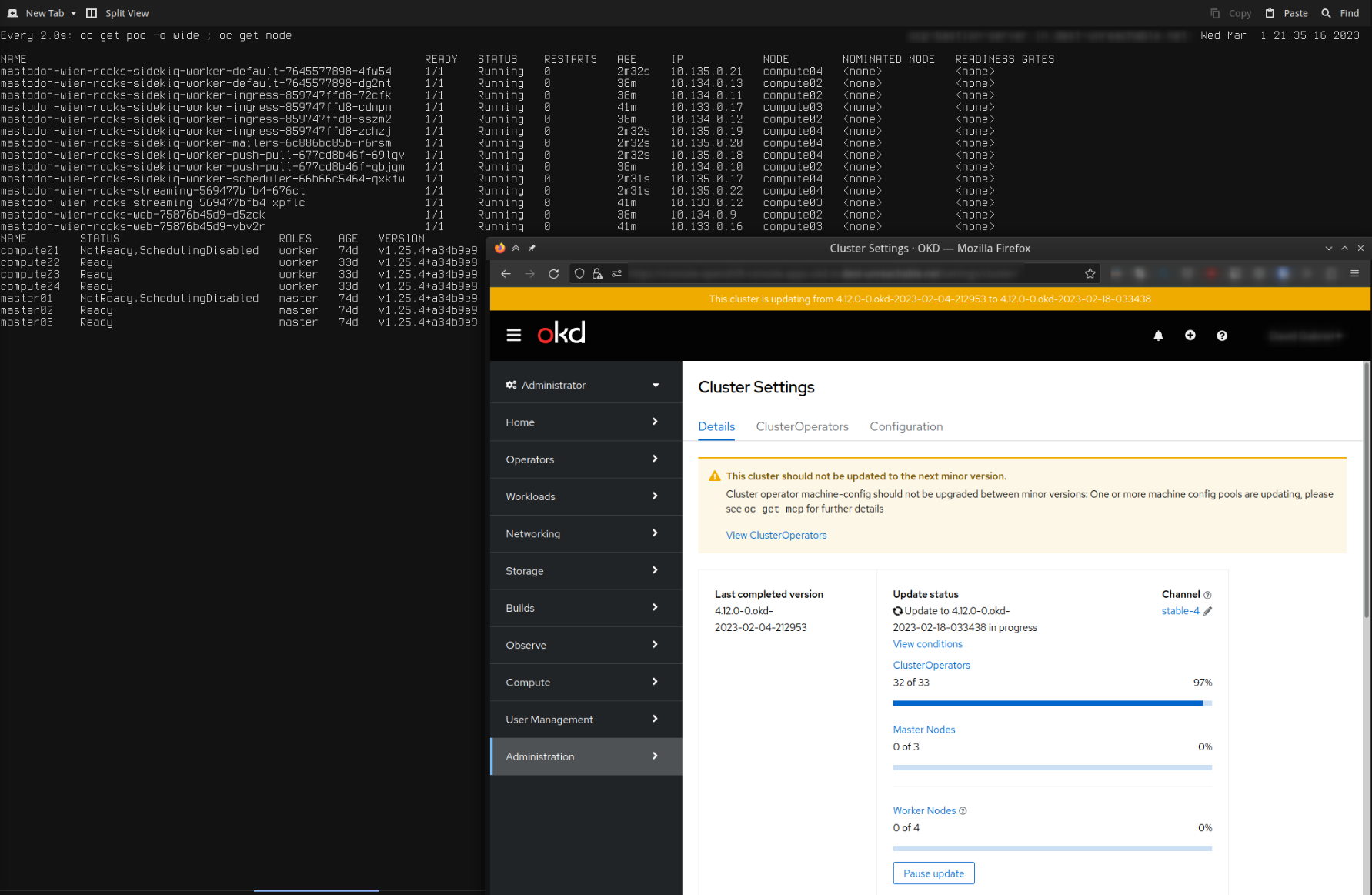Open the View conditions link
Image resolution: width=1372 pixels, height=895 pixels.
click(927, 644)
